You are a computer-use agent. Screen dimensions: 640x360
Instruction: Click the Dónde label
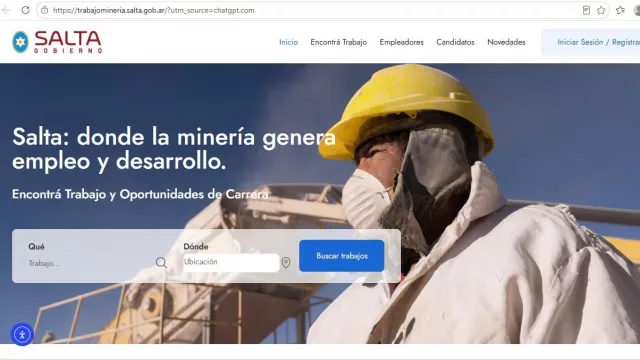click(196, 247)
